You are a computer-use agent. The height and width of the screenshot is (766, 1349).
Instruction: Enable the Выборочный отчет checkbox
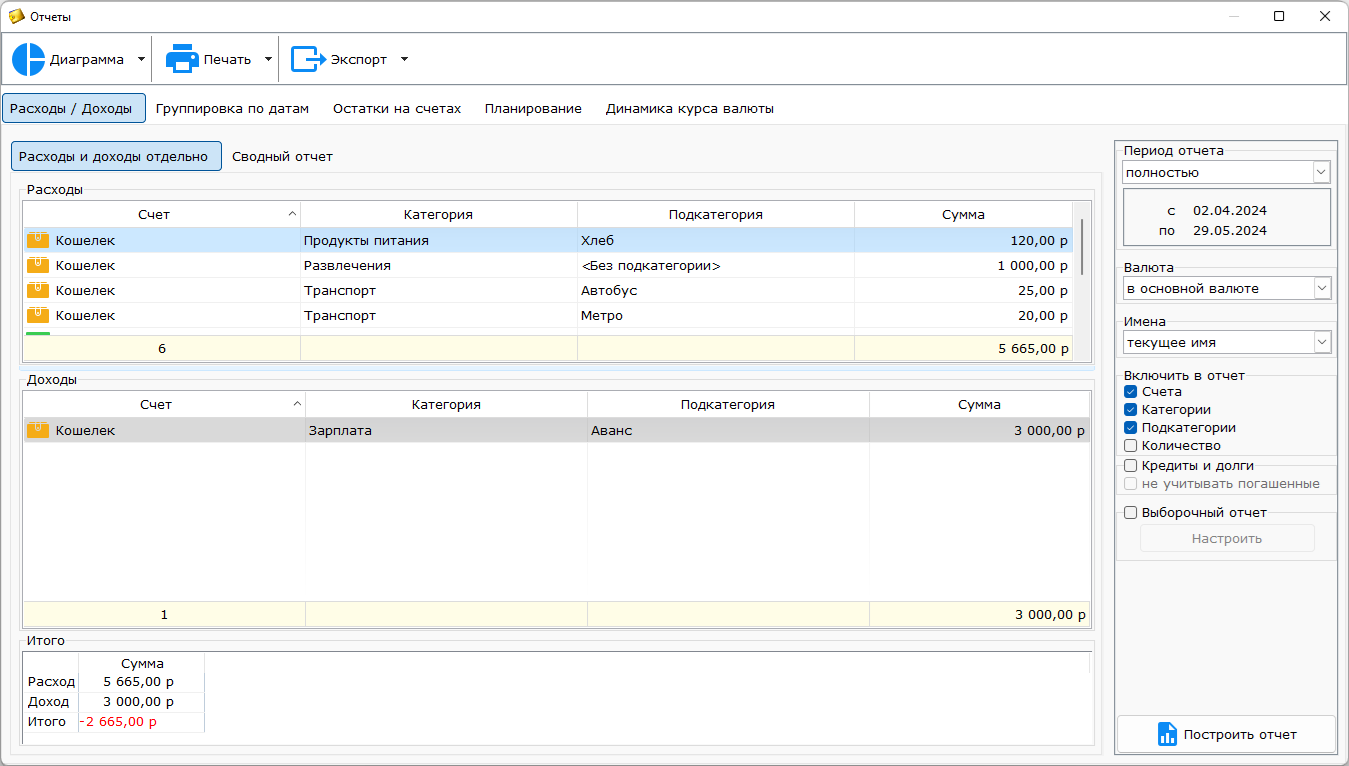click(1131, 513)
